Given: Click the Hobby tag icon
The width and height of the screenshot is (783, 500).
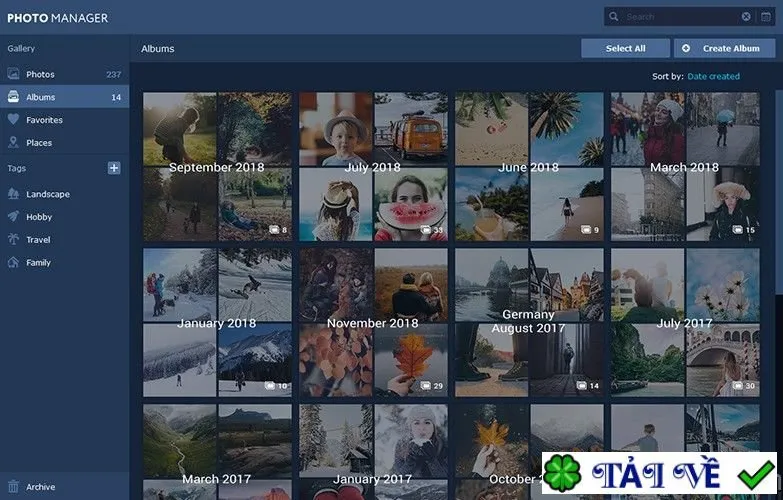Looking at the screenshot, I should coord(13,216).
